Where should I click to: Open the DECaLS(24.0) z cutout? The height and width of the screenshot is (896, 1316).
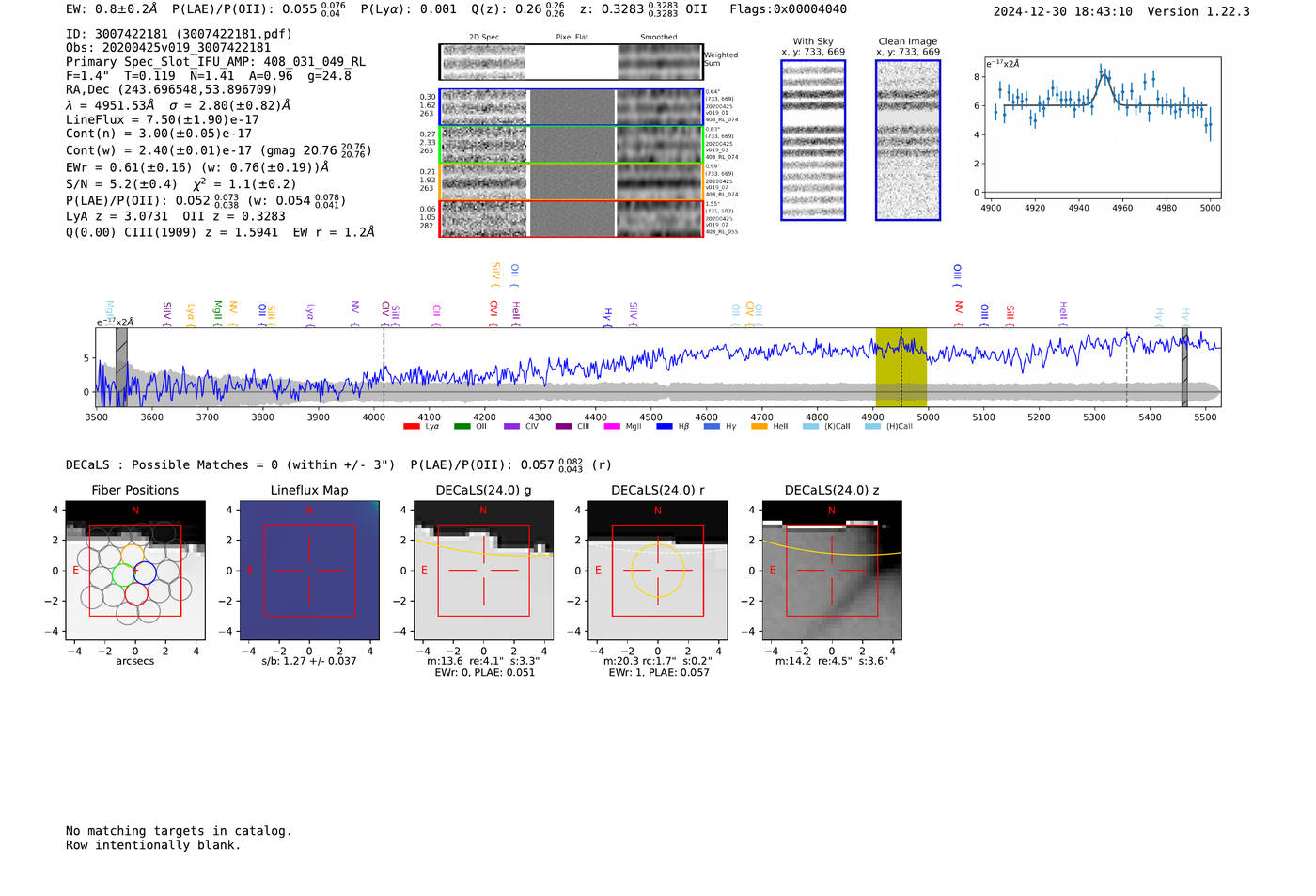[832, 571]
